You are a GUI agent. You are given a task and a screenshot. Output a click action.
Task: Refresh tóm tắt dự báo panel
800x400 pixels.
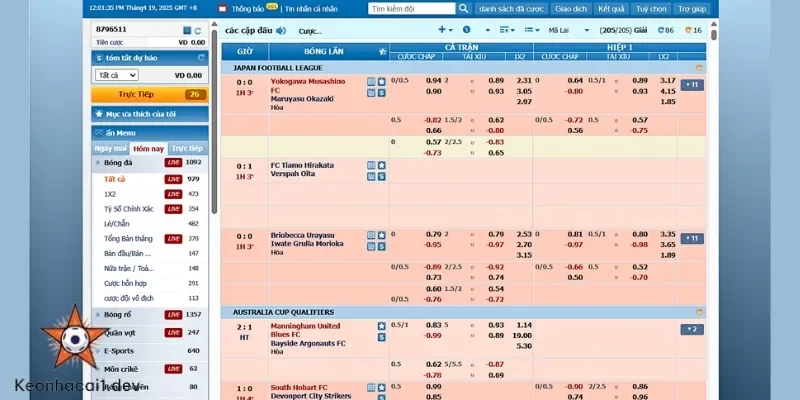point(201,58)
